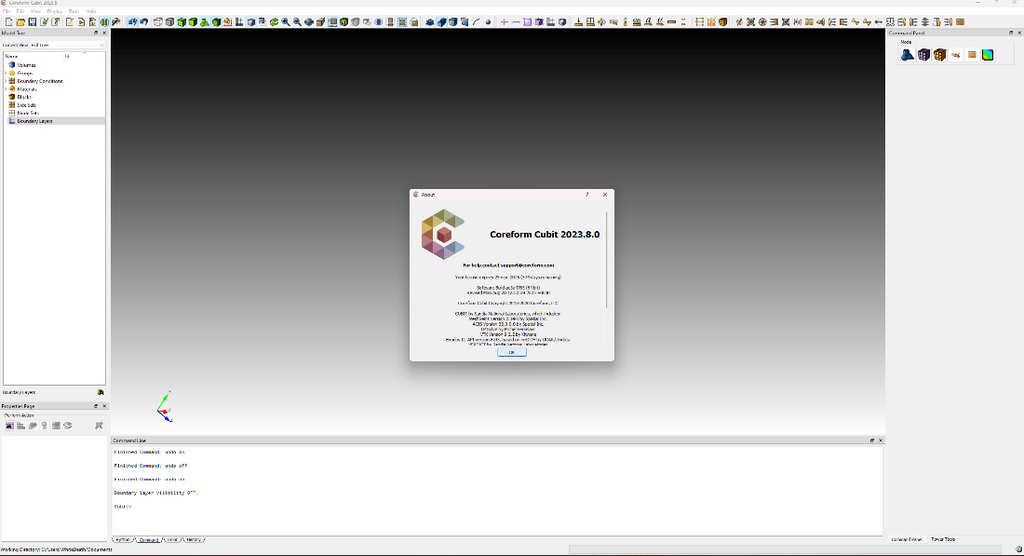Click the green meshed pyramid toolbar icon
The image size is (1024, 556).
click(204, 22)
